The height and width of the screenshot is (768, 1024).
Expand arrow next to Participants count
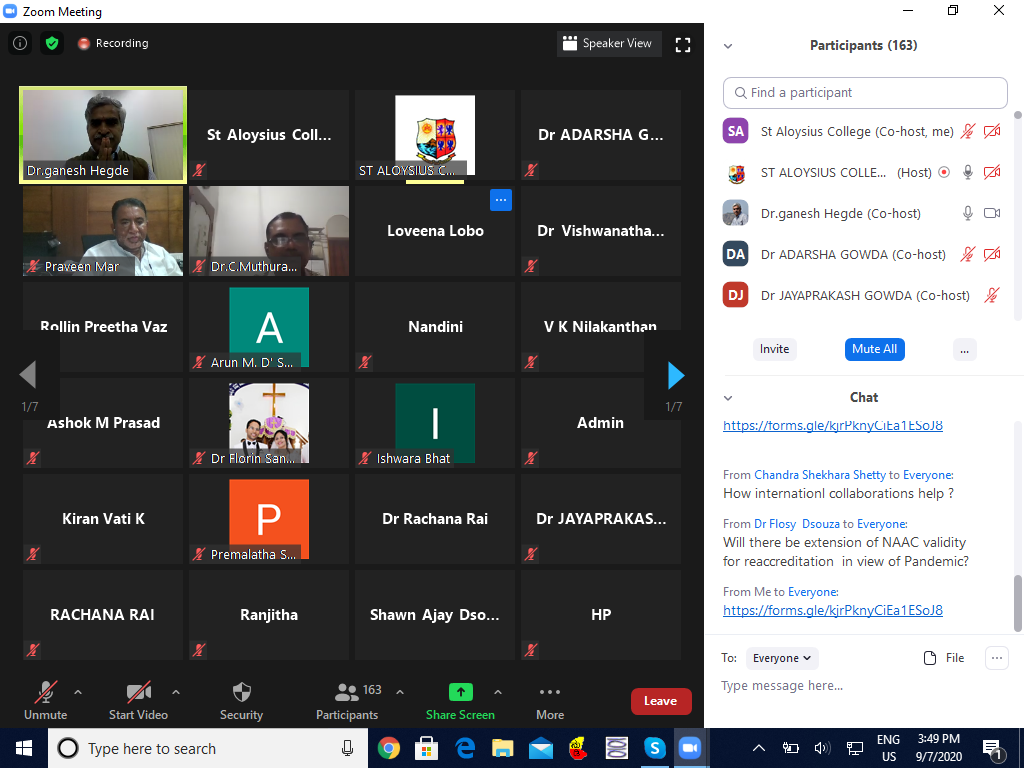click(400, 692)
